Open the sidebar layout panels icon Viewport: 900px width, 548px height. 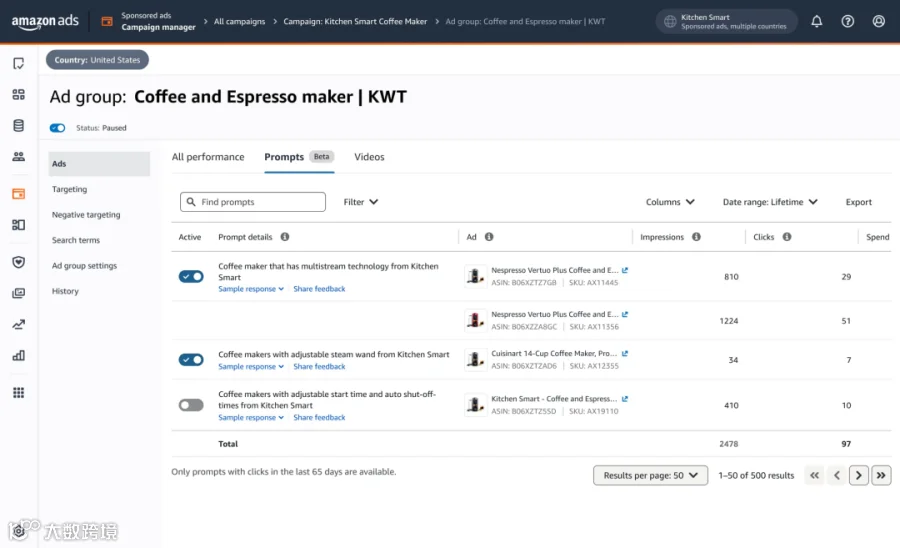[18, 225]
